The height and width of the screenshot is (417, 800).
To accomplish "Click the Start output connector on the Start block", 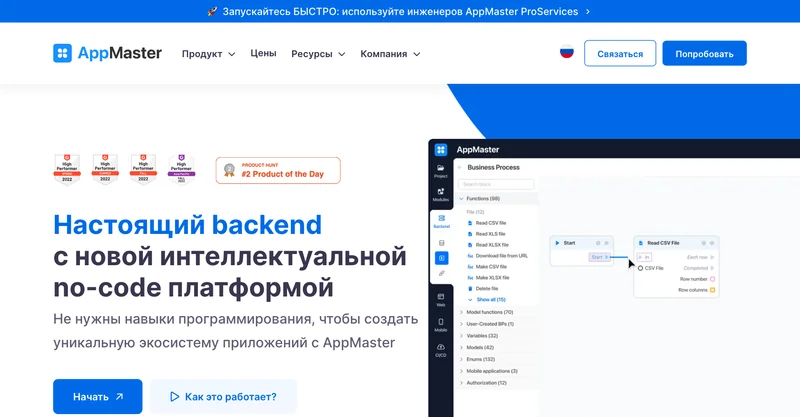I will click(x=599, y=257).
